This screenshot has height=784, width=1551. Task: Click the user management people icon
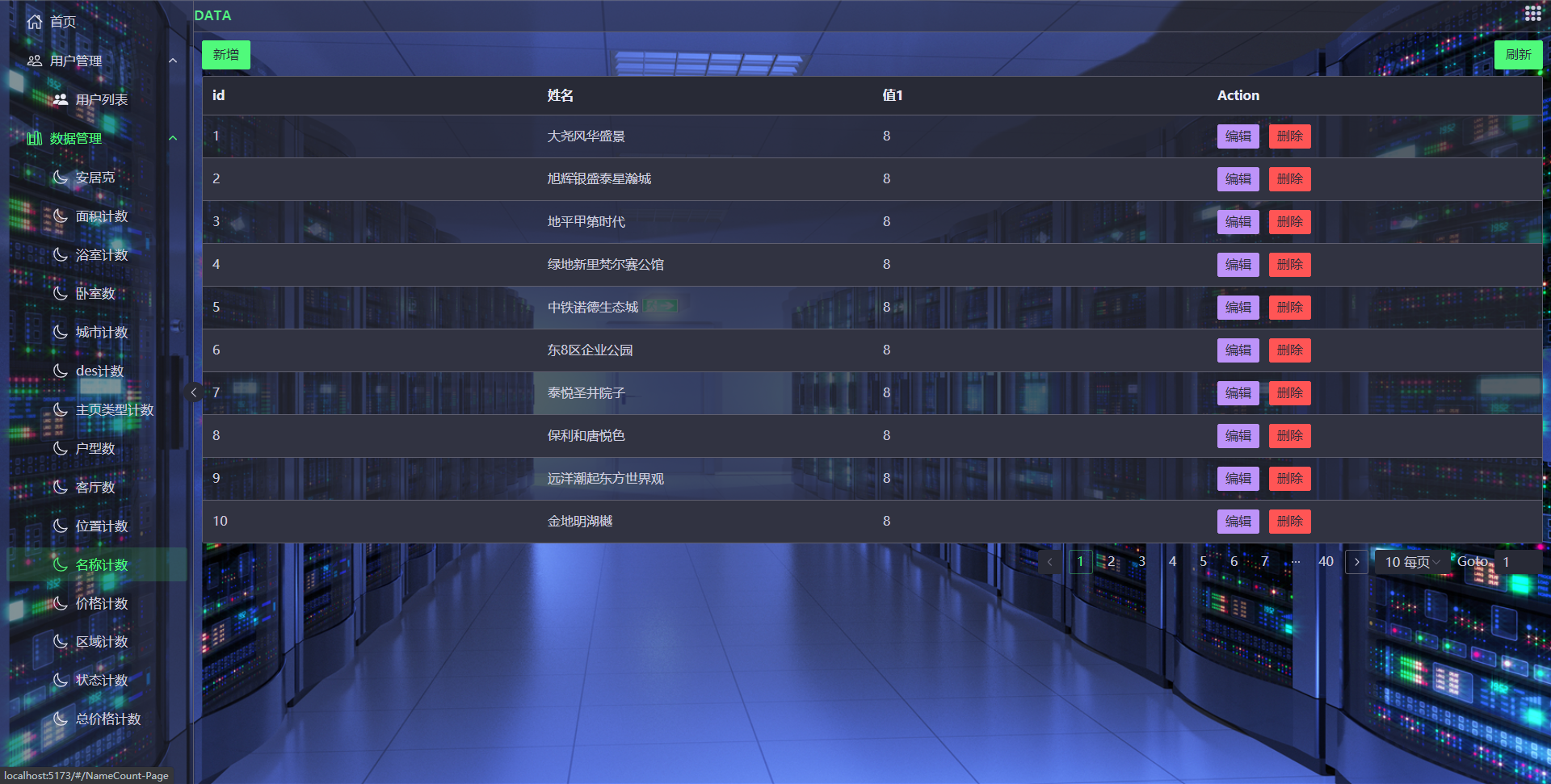pyautogui.click(x=35, y=61)
